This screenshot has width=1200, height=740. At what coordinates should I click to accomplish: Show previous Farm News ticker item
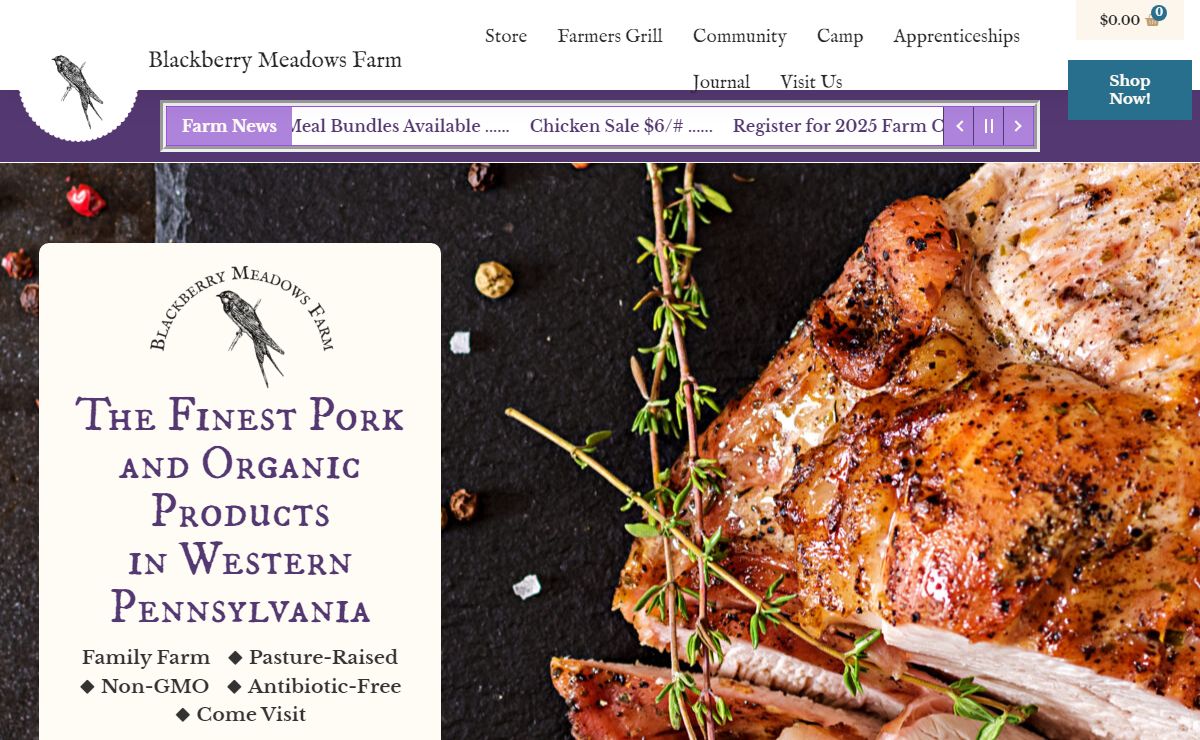pyautogui.click(x=959, y=126)
